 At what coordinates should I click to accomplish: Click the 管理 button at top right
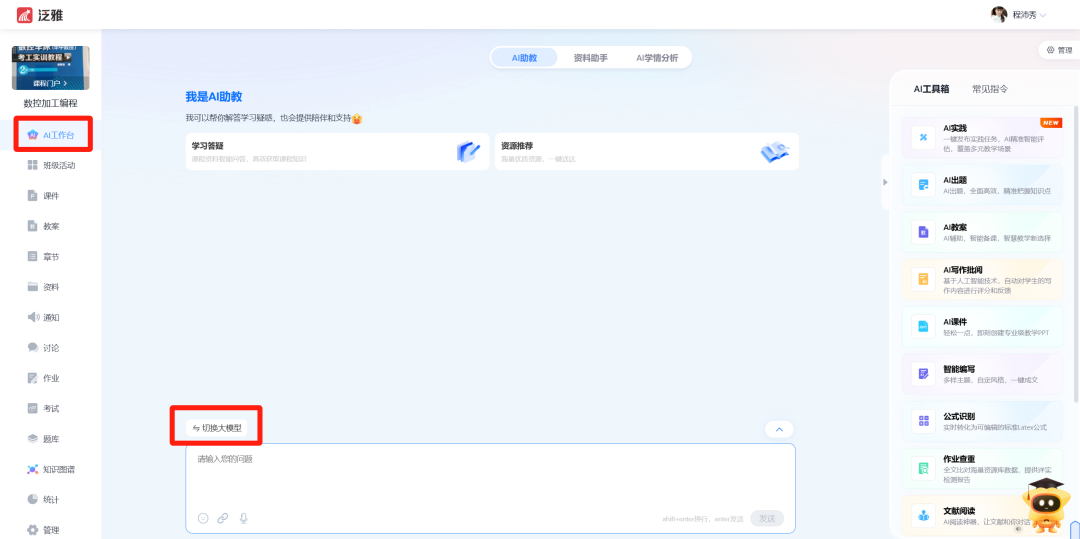(x=1058, y=49)
